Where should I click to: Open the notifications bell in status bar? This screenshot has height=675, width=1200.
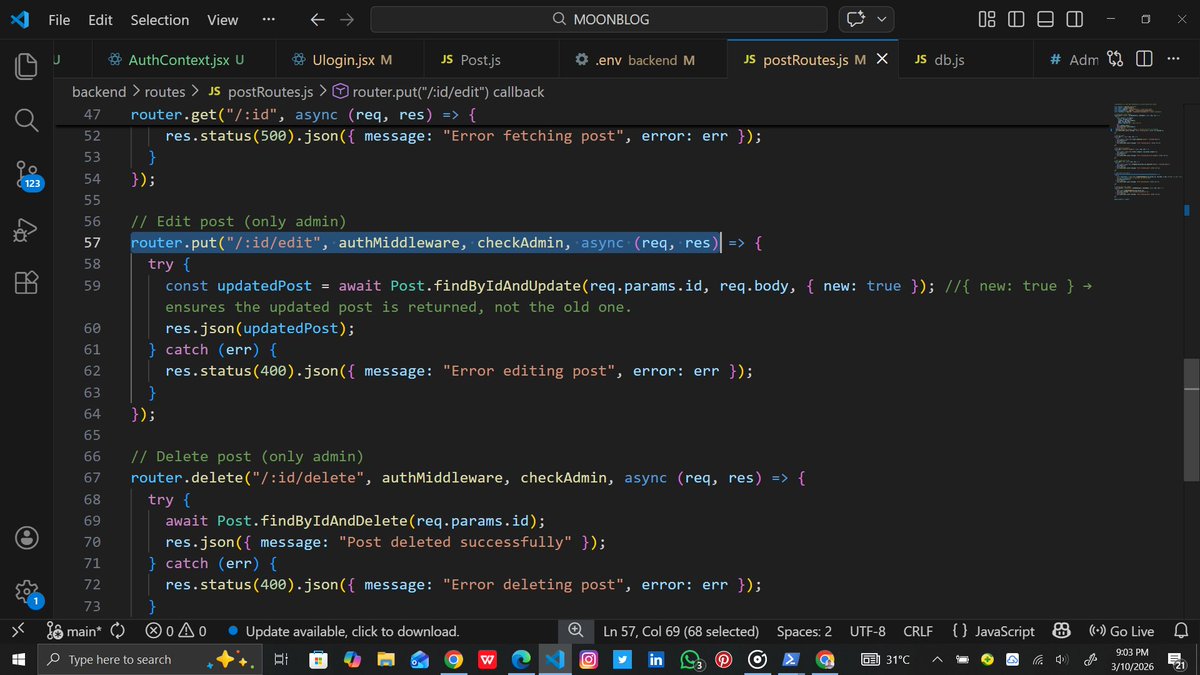coord(1180,631)
